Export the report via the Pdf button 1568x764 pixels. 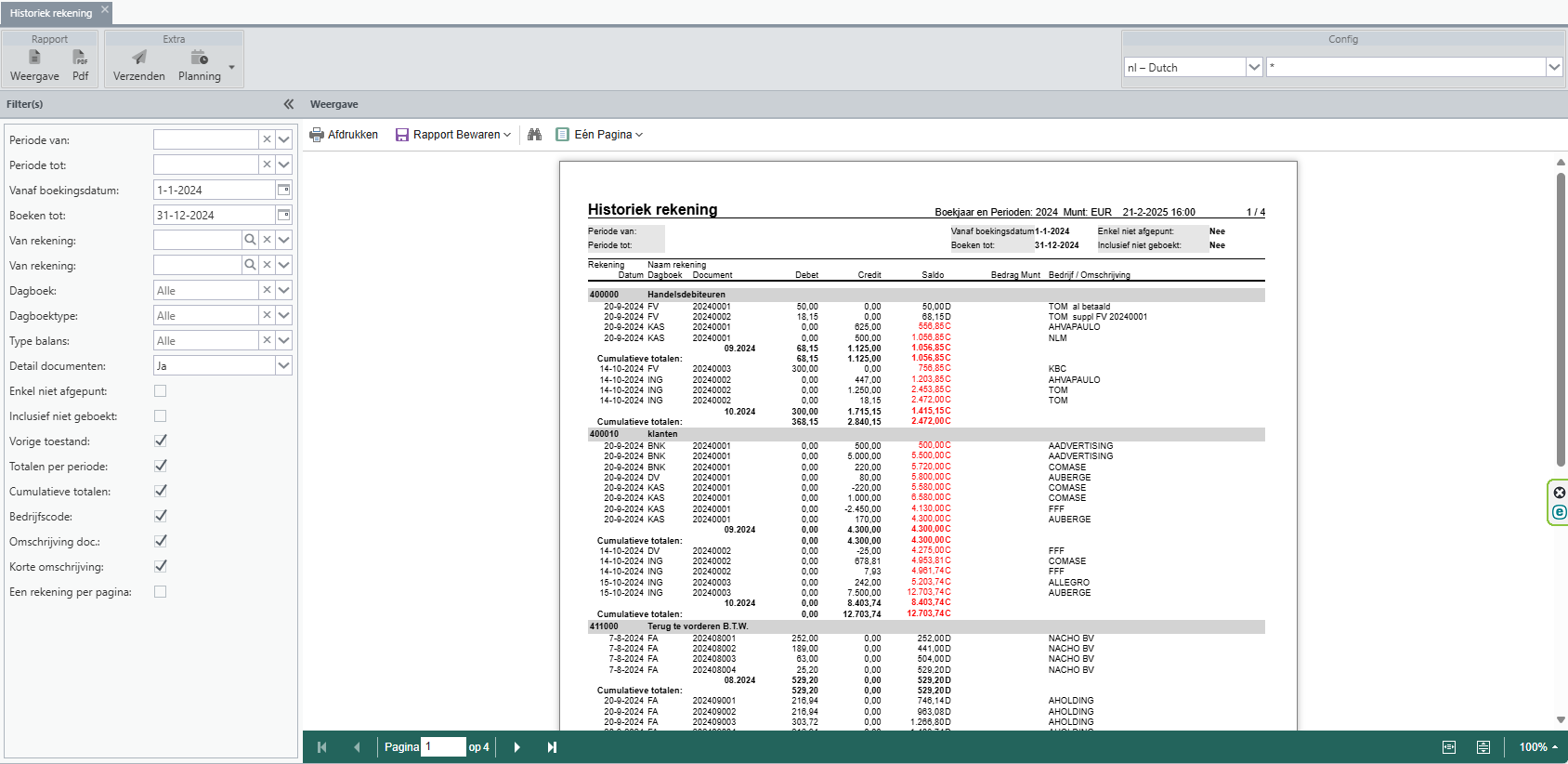click(81, 66)
